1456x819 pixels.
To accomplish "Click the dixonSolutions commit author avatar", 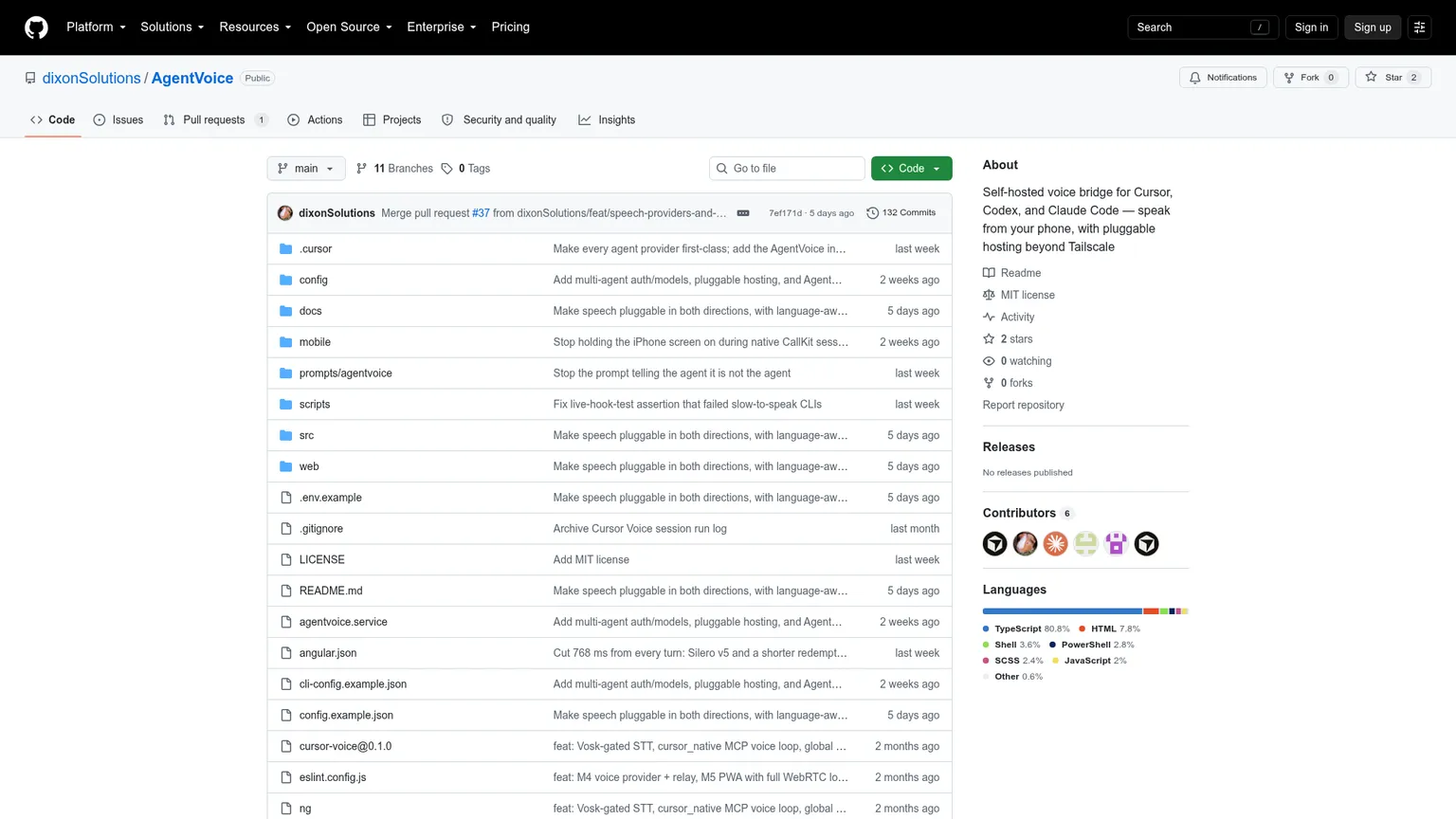I will 285,213.
